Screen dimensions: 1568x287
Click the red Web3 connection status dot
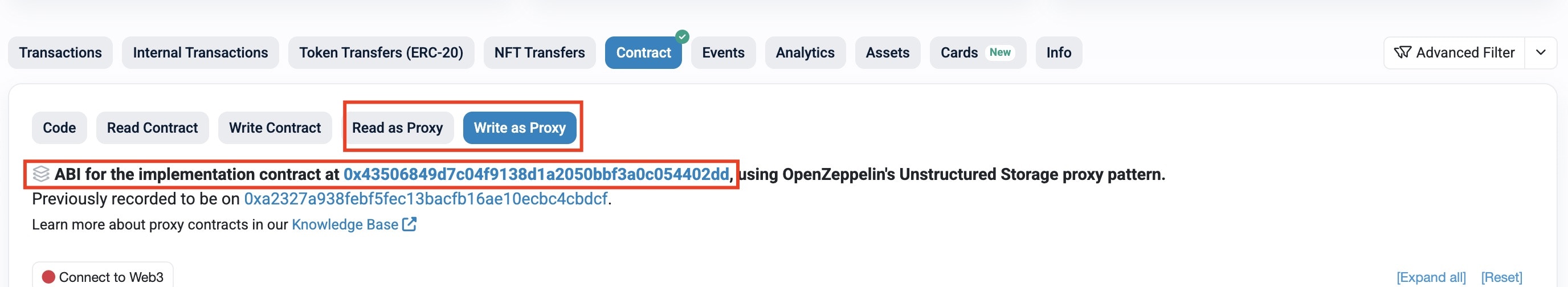pos(48,277)
